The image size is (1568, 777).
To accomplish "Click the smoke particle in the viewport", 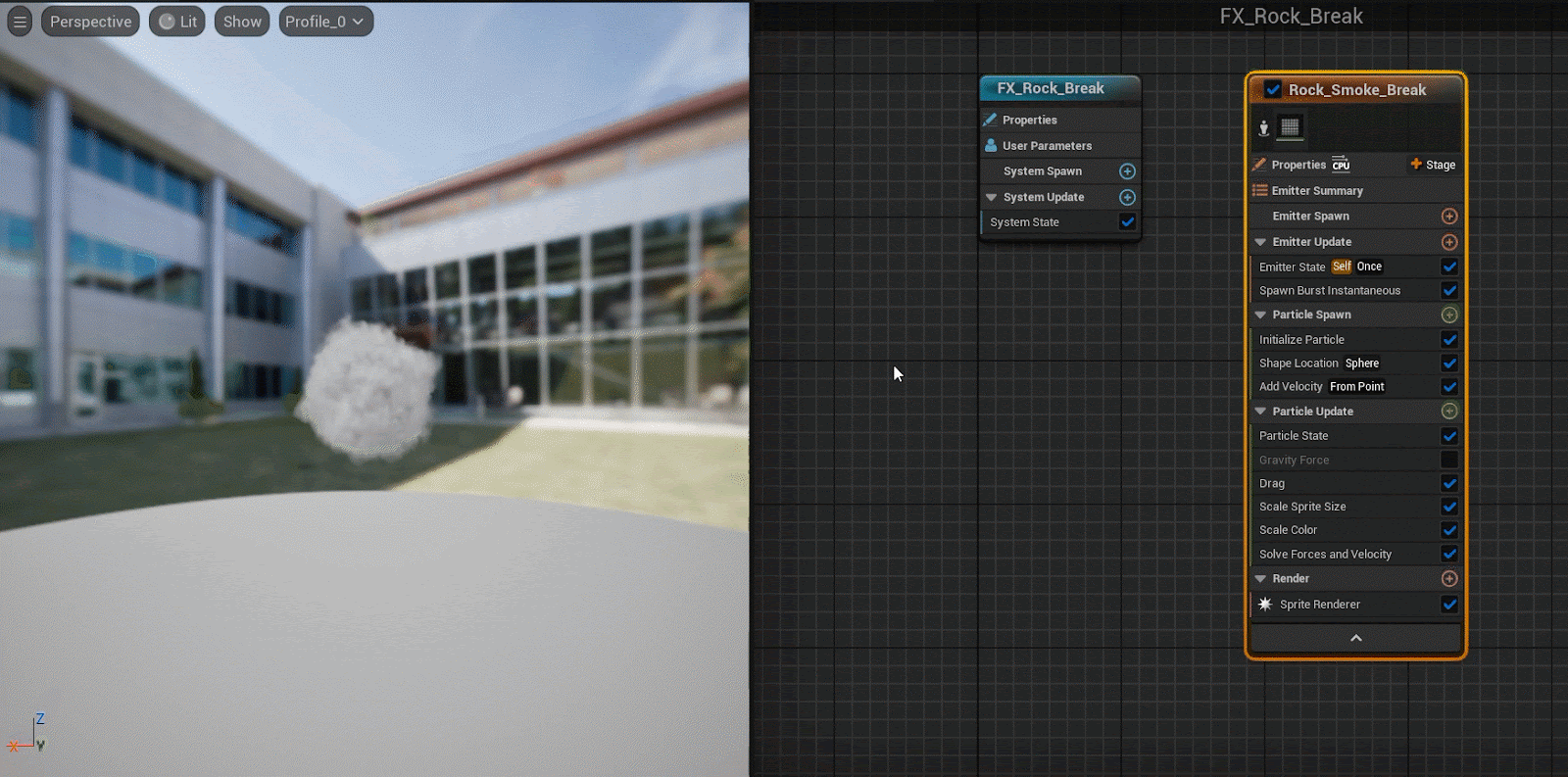I will (367, 389).
